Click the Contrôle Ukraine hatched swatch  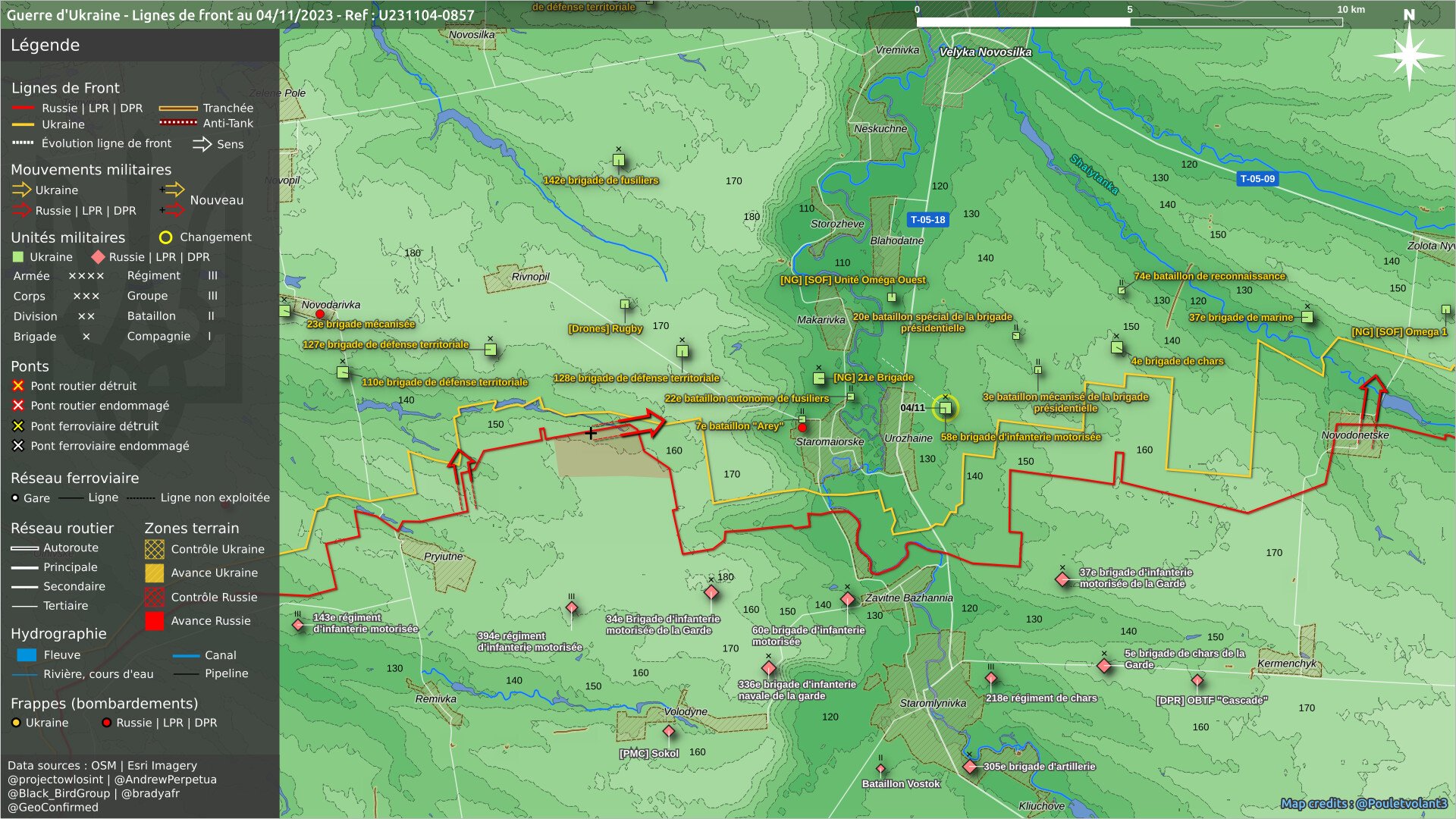[x=154, y=549]
